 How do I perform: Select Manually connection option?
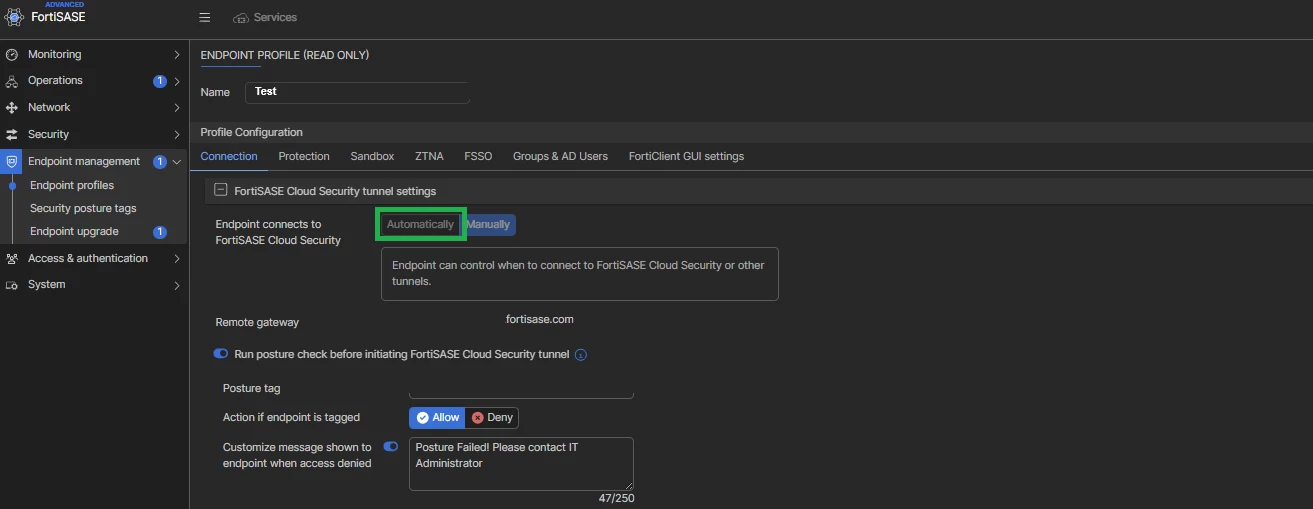pos(488,224)
